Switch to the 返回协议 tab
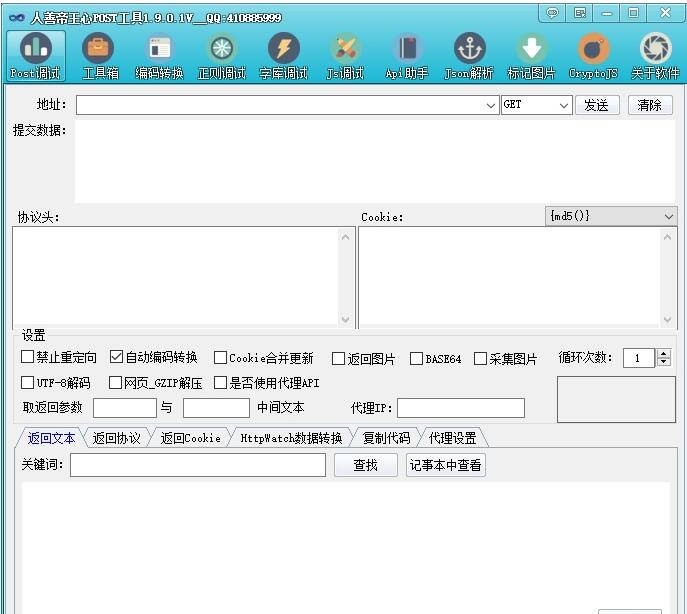The image size is (687, 614). coord(117,438)
